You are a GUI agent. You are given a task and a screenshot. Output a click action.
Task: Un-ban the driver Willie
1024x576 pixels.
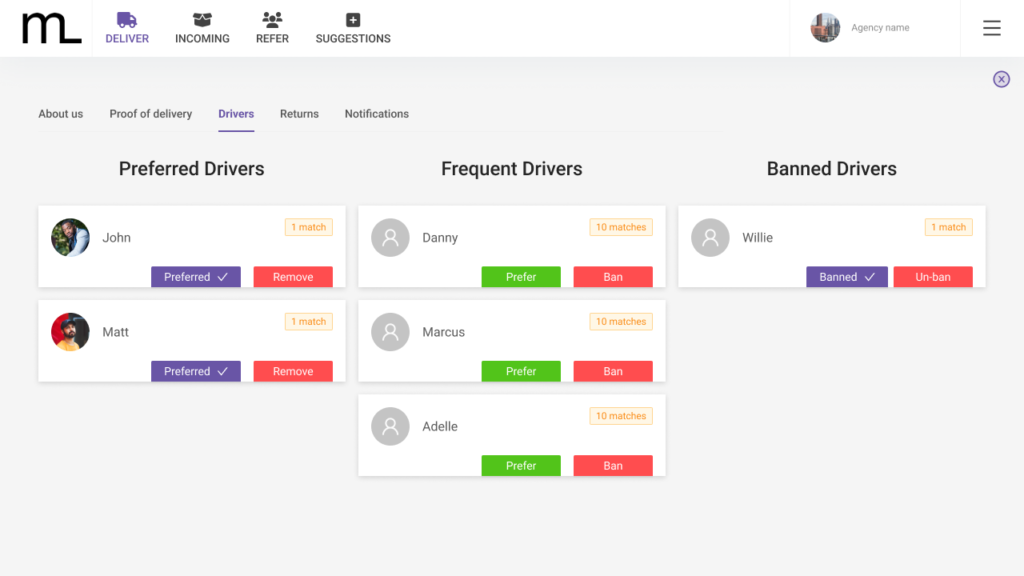pos(933,277)
